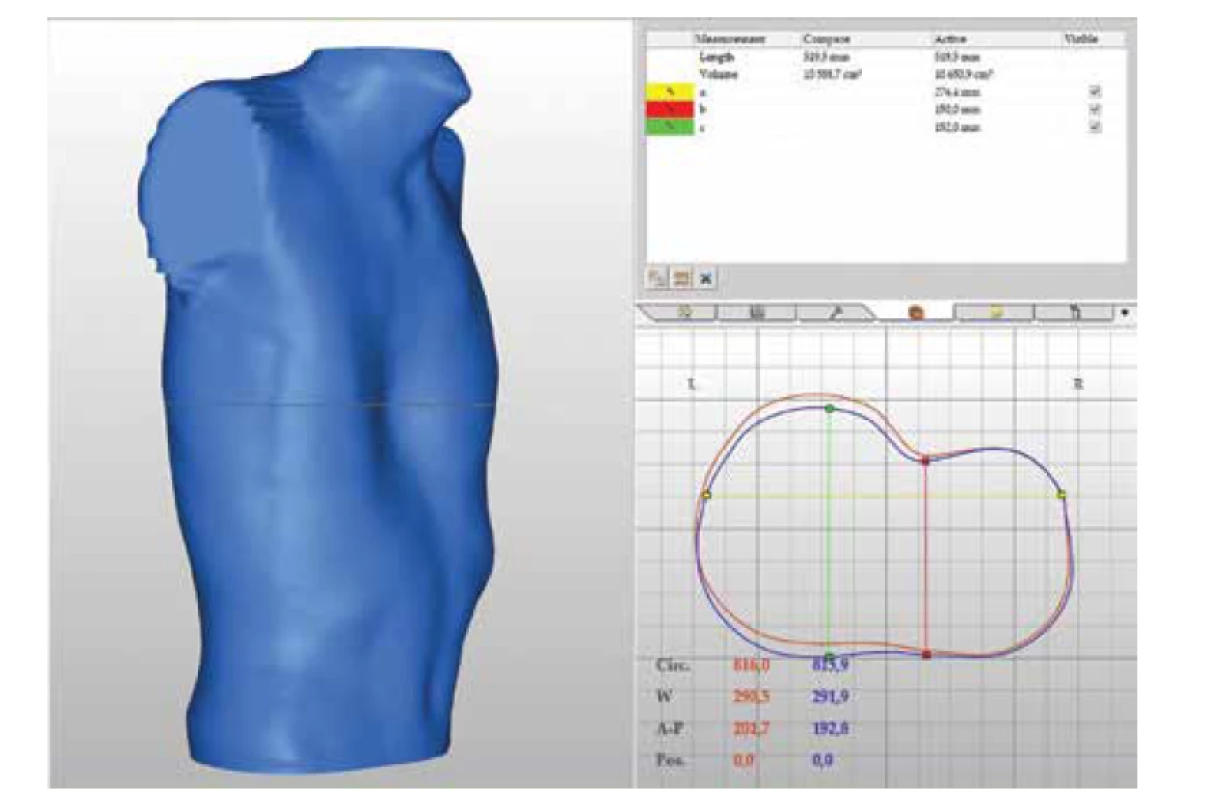Select the Length row label
Viewport: 1209px width, 800px height.
[717, 57]
